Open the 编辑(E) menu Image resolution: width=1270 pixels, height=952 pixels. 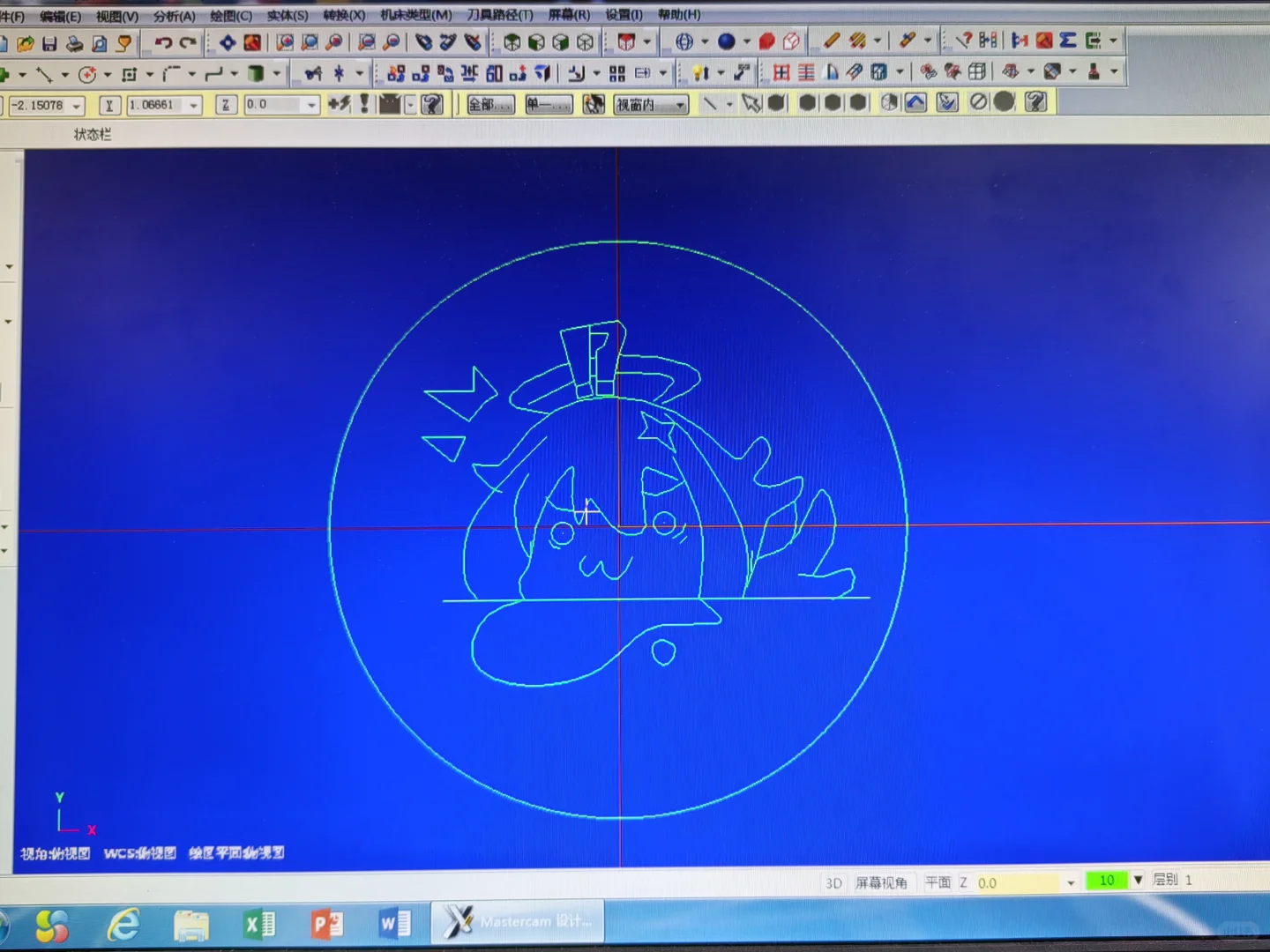[x=60, y=16]
